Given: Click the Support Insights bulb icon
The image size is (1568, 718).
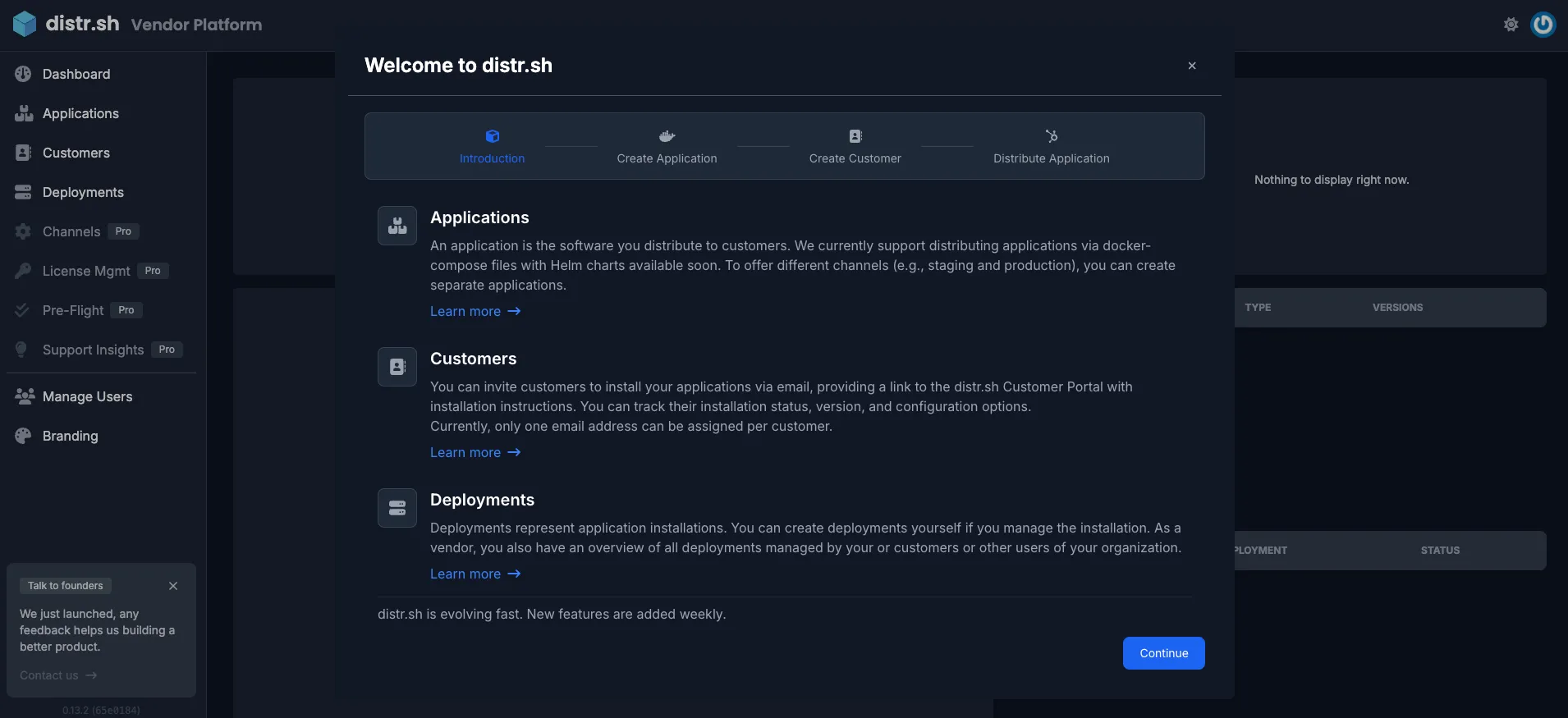Looking at the screenshot, I should click(x=21, y=350).
